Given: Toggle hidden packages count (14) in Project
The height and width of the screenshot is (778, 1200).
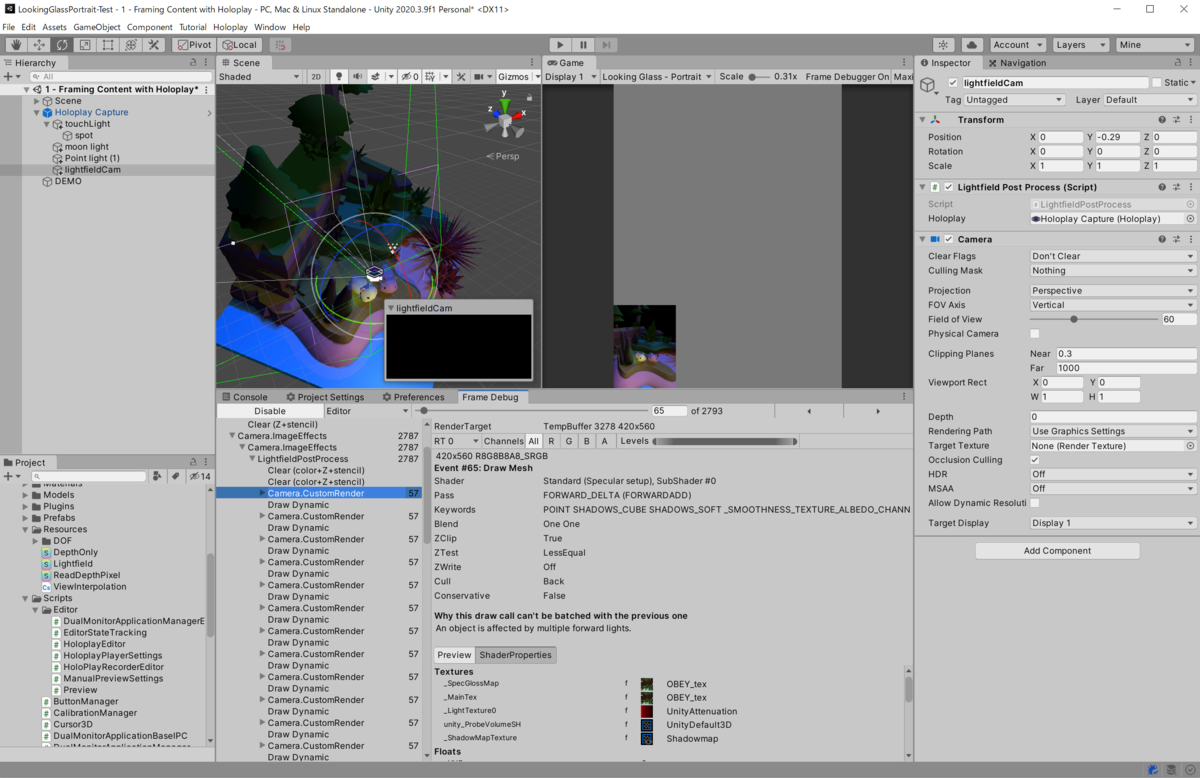Looking at the screenshot, I should click(201, 476).
